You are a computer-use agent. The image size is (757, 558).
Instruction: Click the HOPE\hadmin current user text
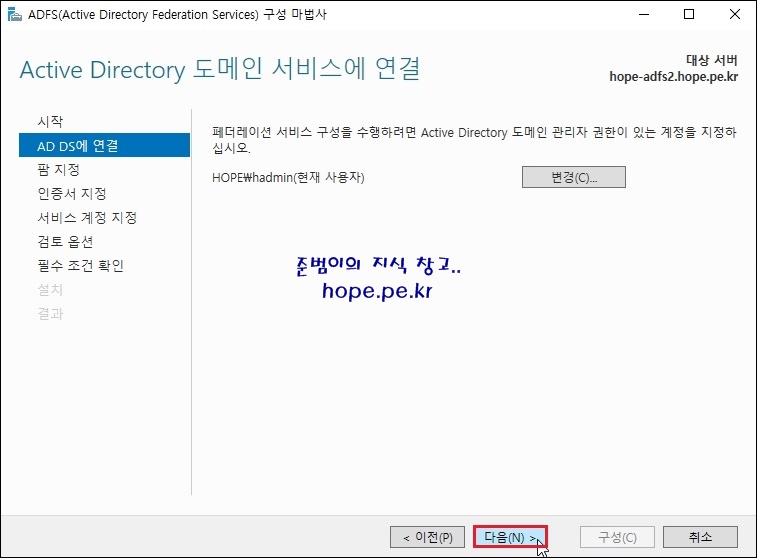click(288, 178)
